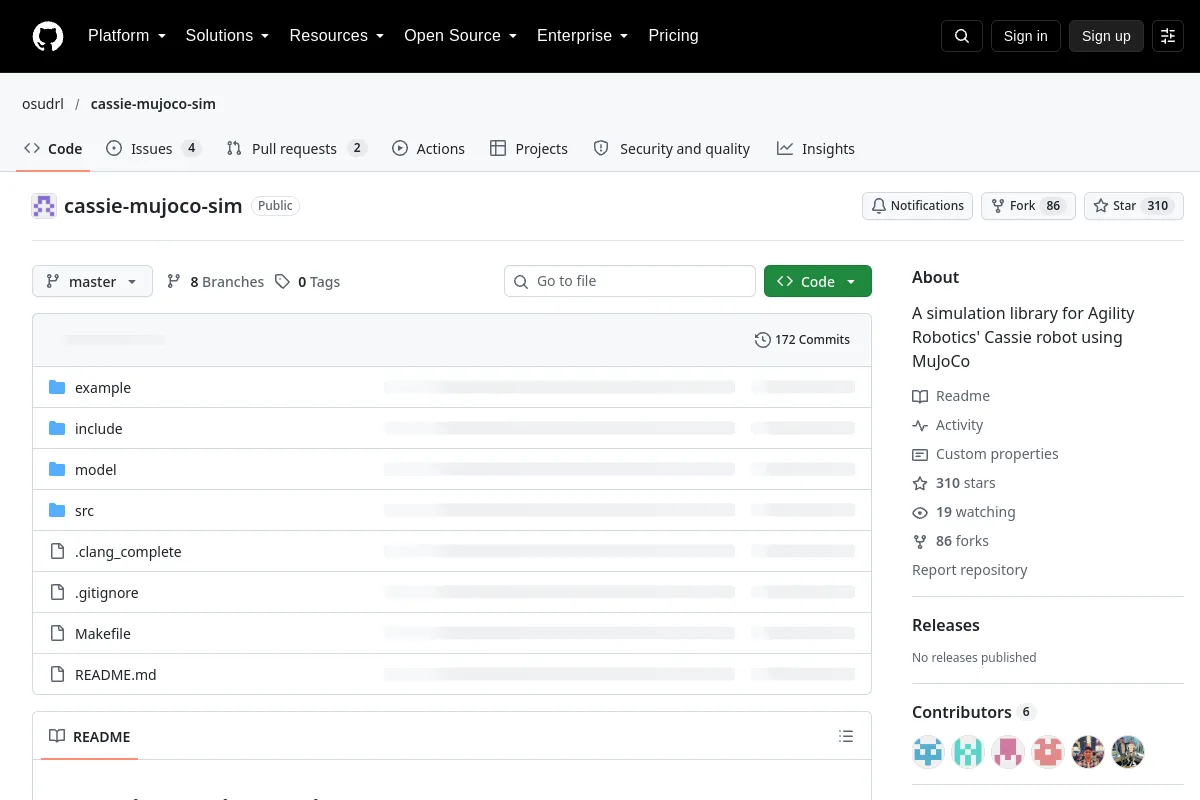
Task: Click the Sign up button
Action: (x=1106, y=36)
